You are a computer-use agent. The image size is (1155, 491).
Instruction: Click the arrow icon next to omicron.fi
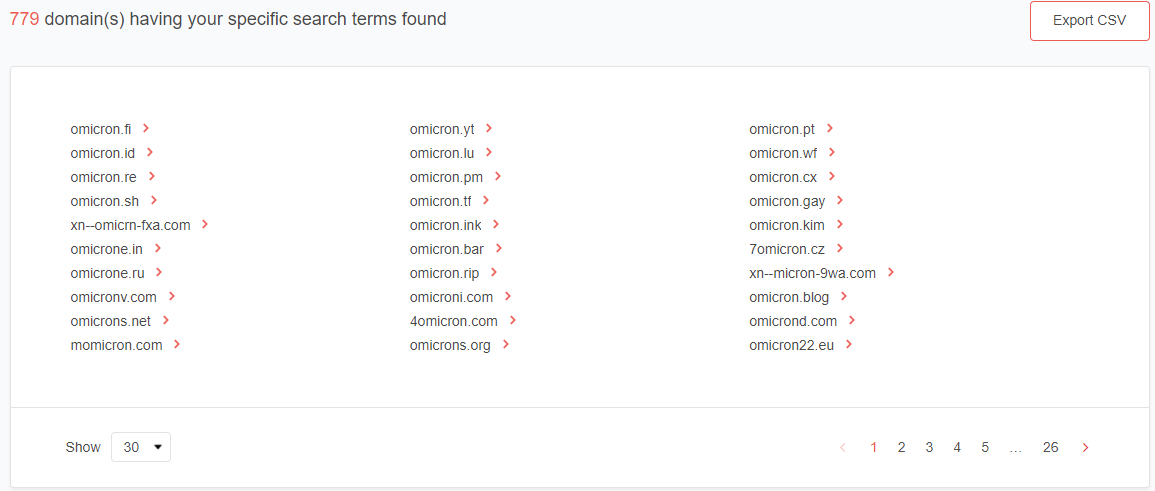coord(146,128)
